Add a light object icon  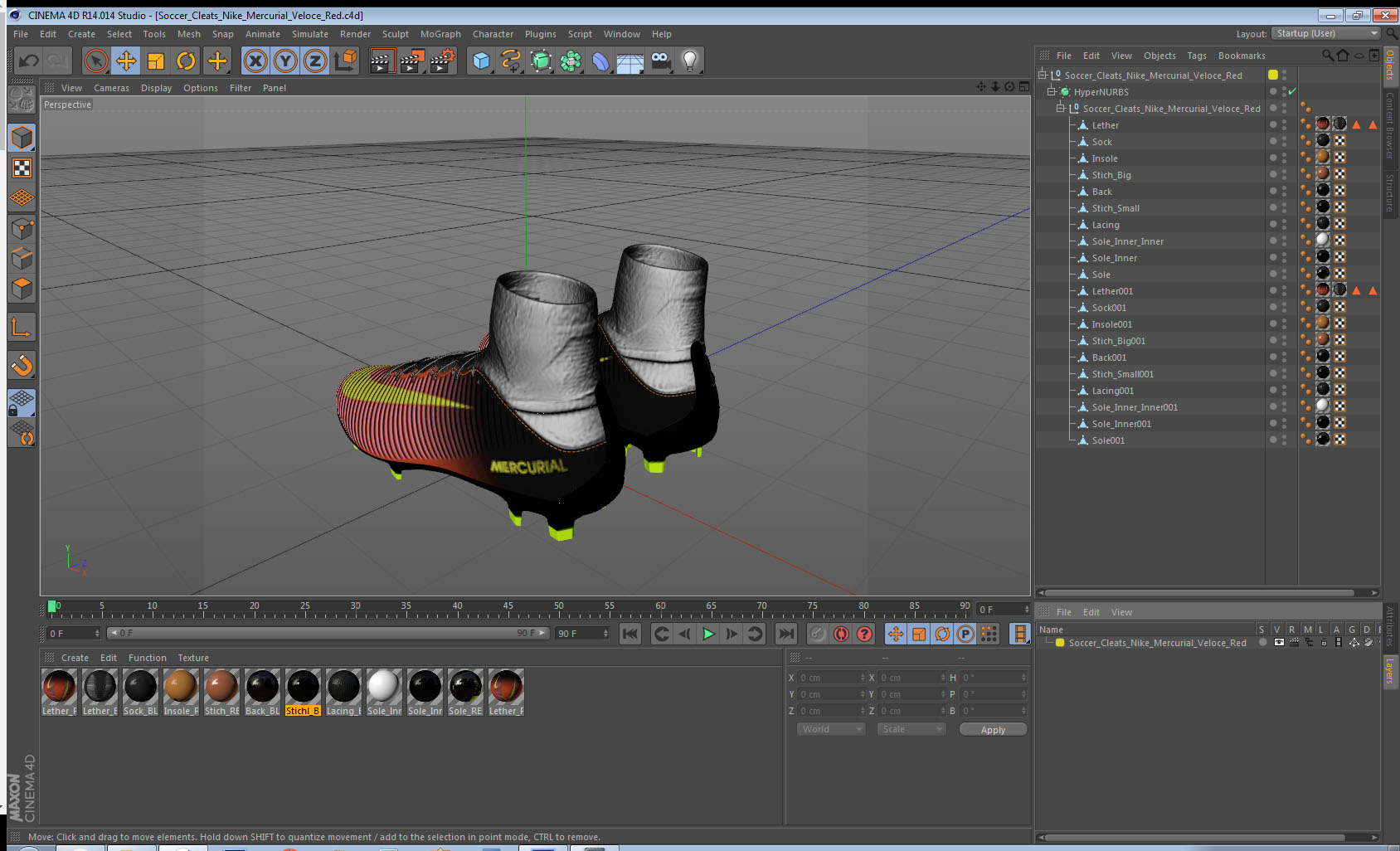pos(690,61)
